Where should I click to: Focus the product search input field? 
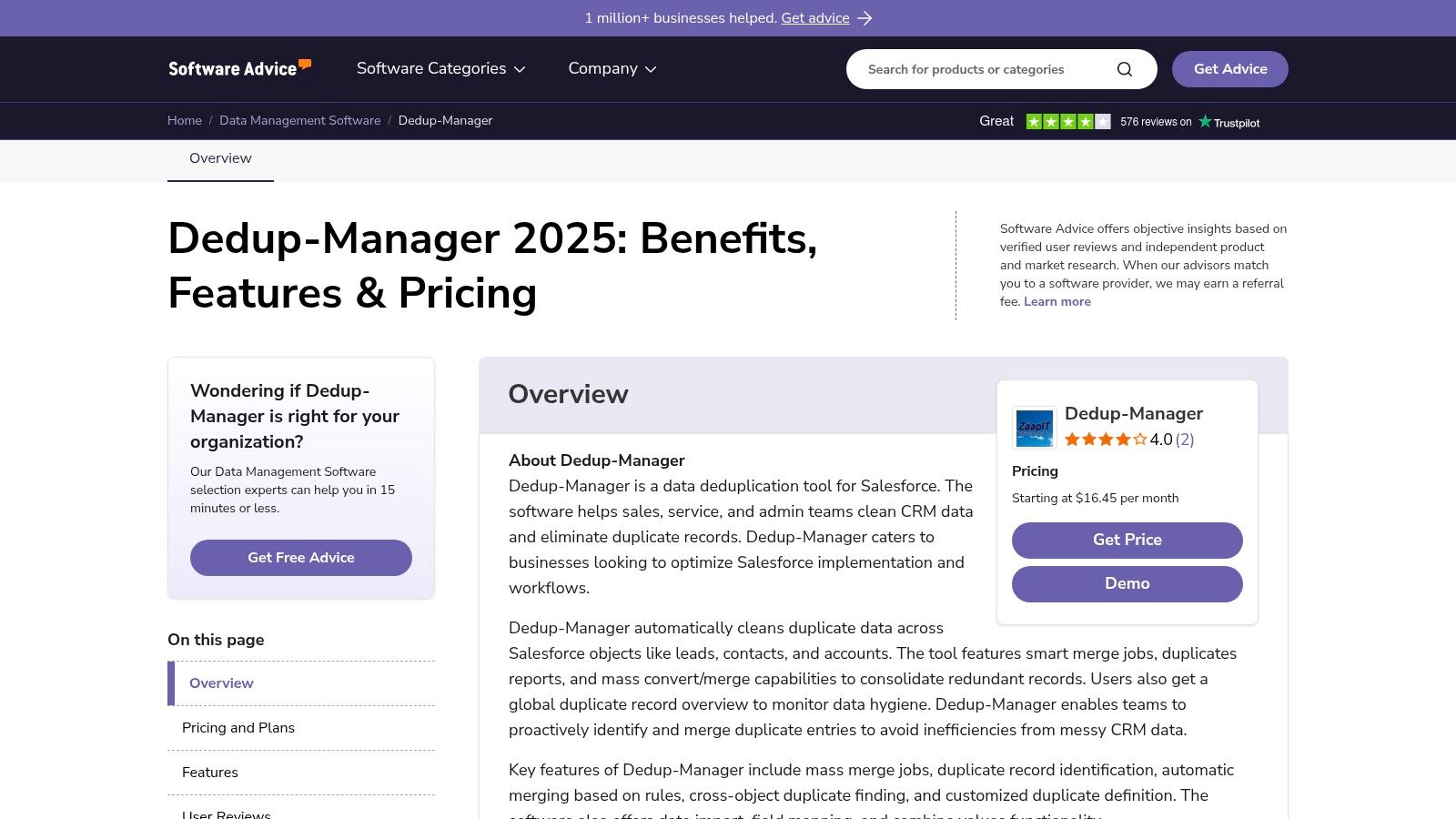click(987, 69)
